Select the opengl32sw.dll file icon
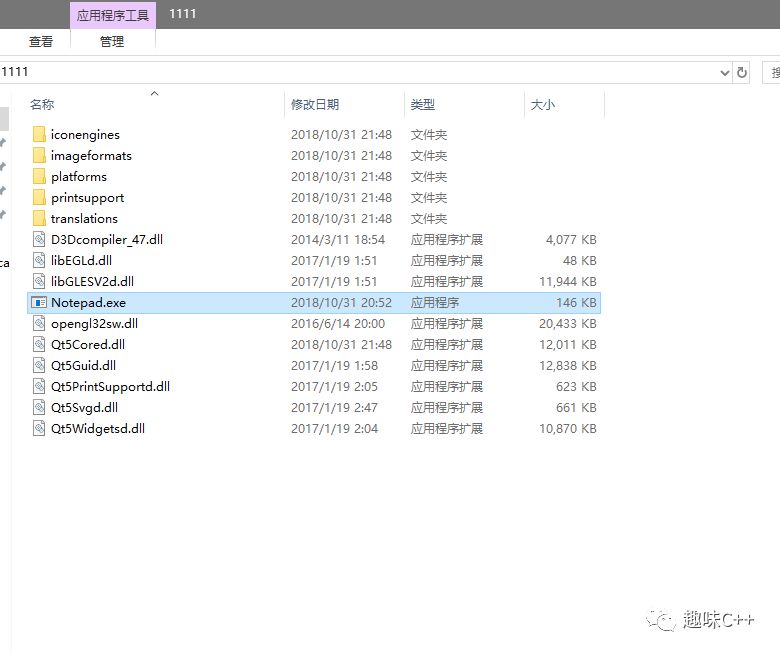This screenshot has width=780, height=654. (39, 323)
